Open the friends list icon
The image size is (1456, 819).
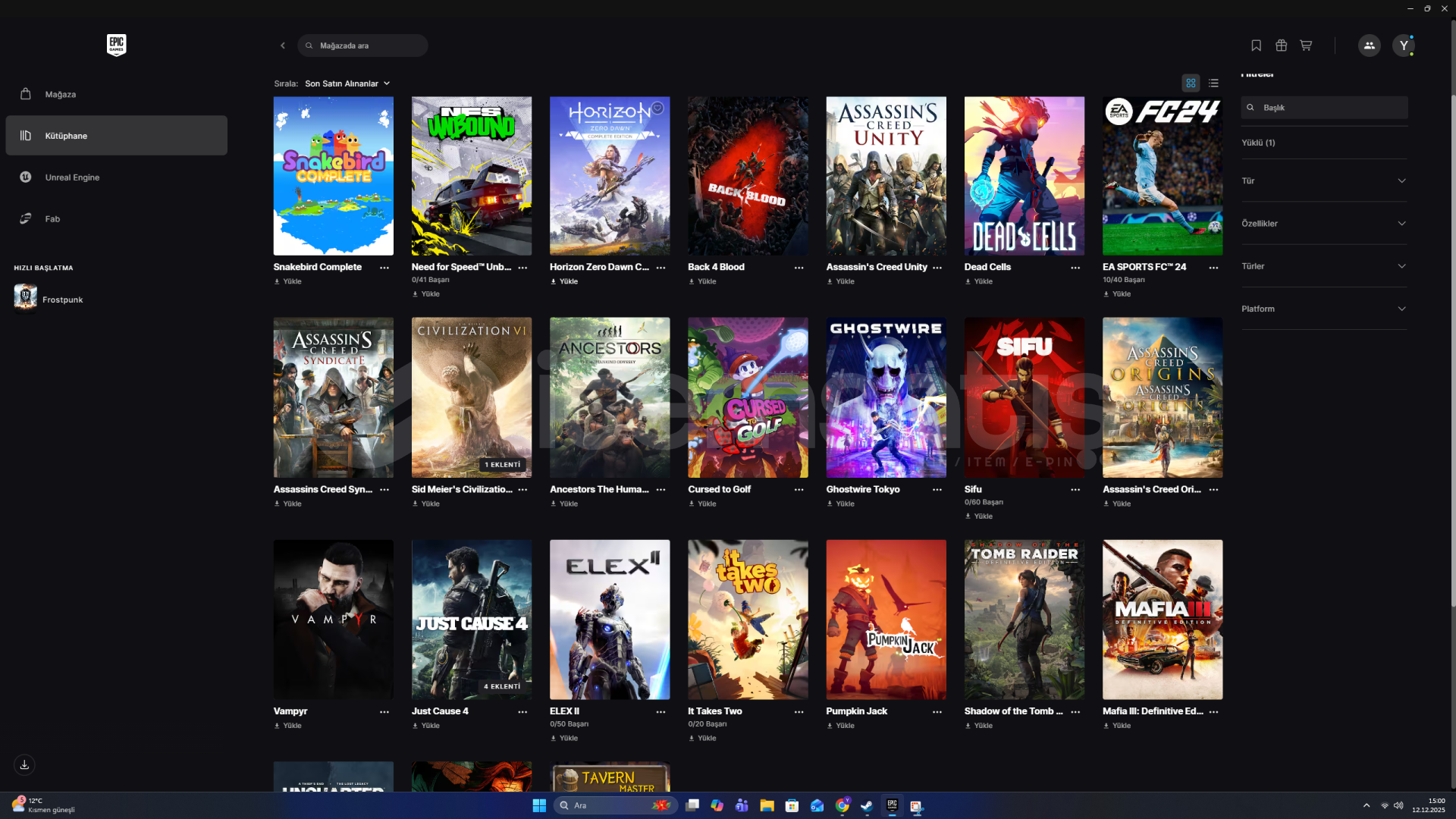tap(1369, 45)
